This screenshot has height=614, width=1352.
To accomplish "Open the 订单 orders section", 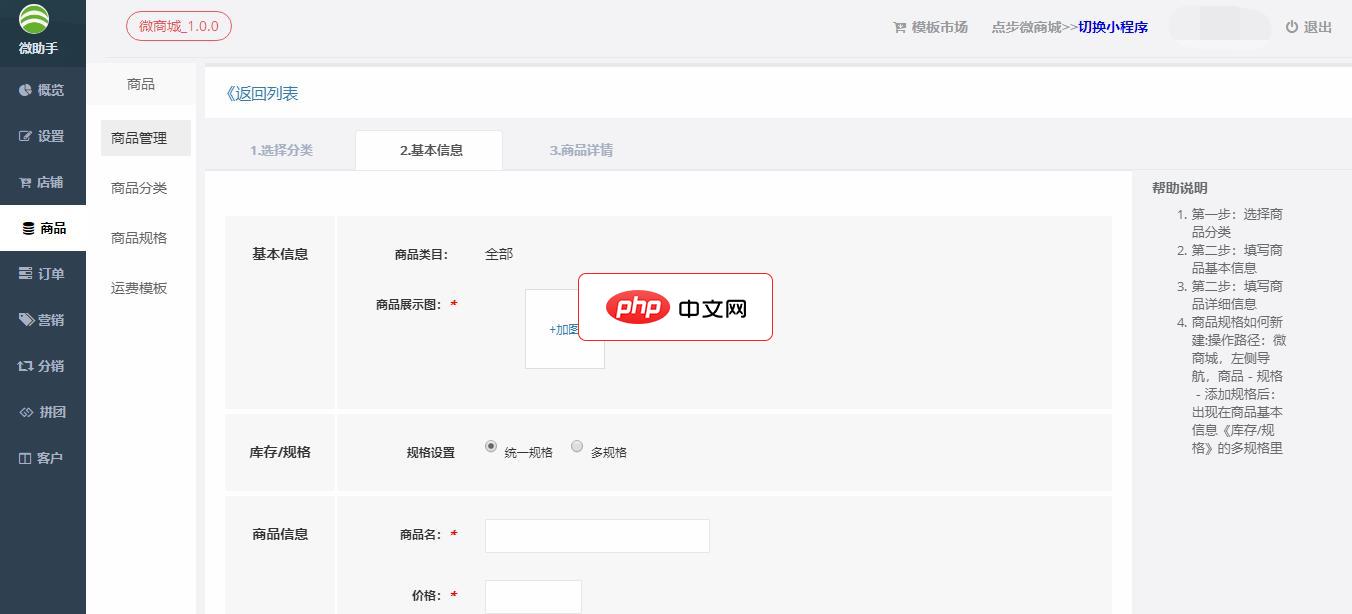I will (x=42, y=273).
